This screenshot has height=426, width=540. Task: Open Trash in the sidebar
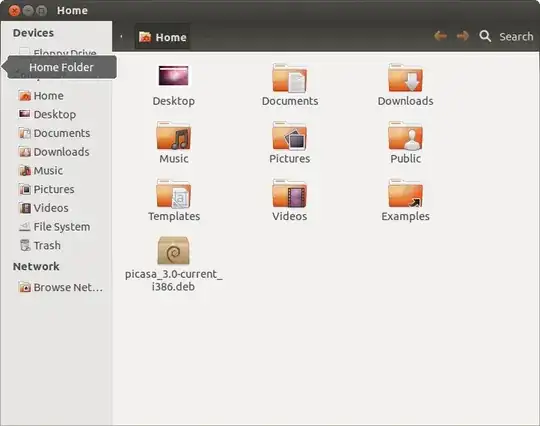point(40,245)
